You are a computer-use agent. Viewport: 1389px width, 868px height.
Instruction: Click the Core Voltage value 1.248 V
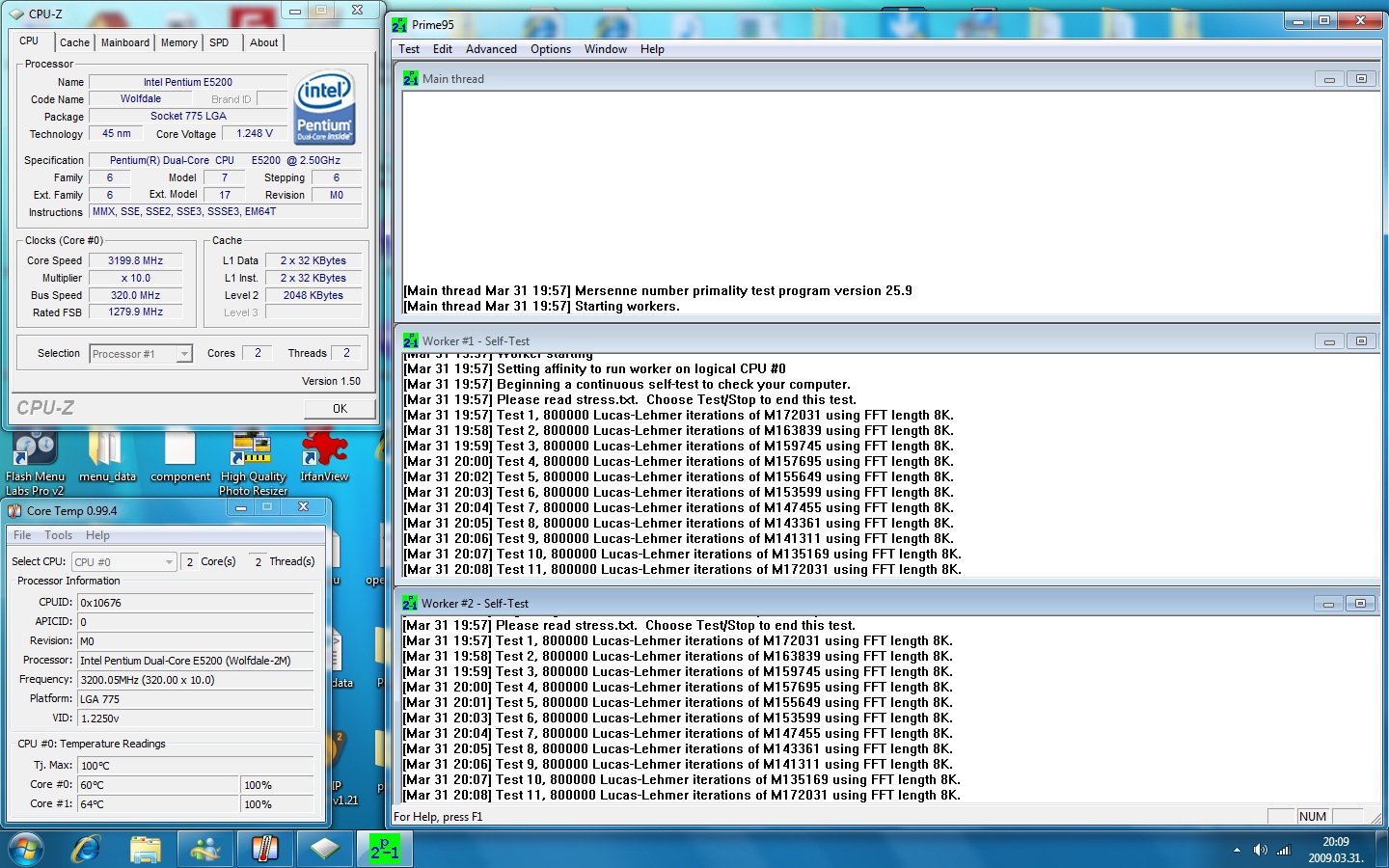[255, 133]
